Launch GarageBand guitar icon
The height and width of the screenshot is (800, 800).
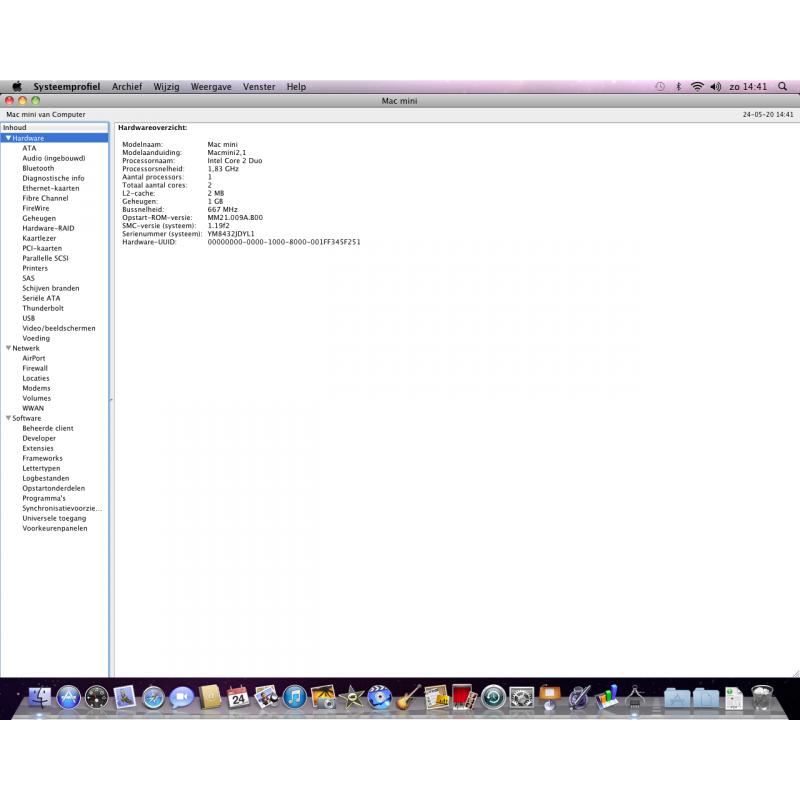[x=408, y=697]
